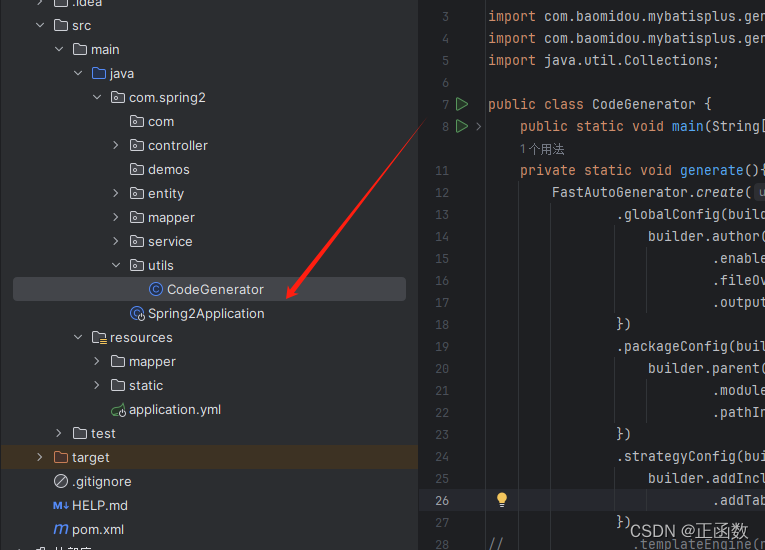Run main method from gutter on line 8
Viewport: 765px width, 550px height.
tap(462, 126)
